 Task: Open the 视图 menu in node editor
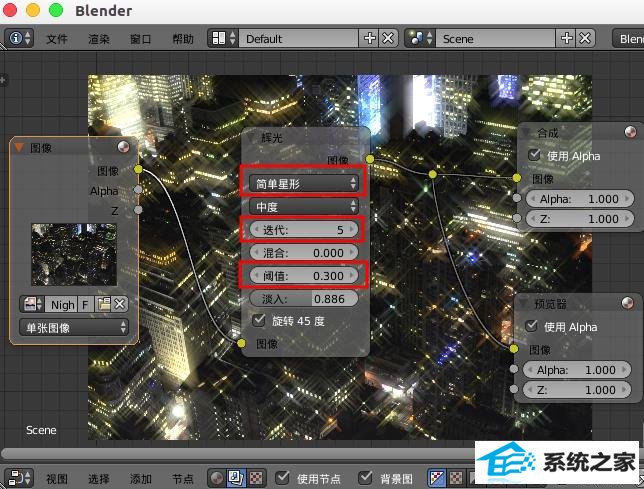pos(57,479)
